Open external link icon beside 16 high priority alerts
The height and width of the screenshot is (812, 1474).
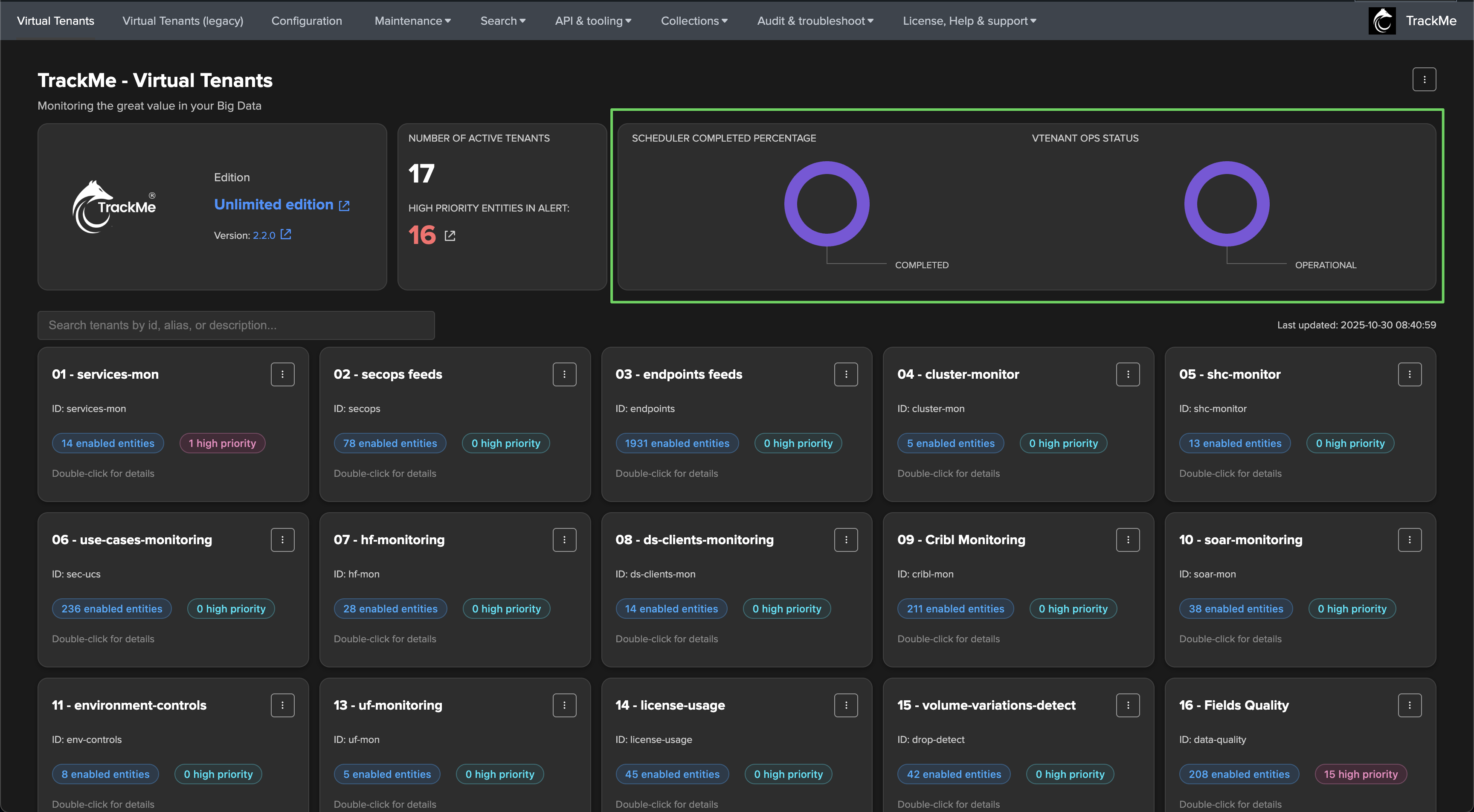click(x=450, y=236)
